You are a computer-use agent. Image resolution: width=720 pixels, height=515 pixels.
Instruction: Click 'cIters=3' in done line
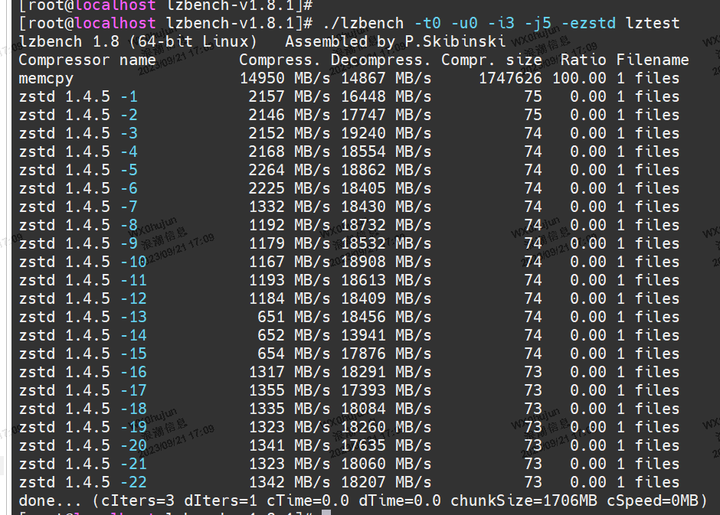pos(138,501)
